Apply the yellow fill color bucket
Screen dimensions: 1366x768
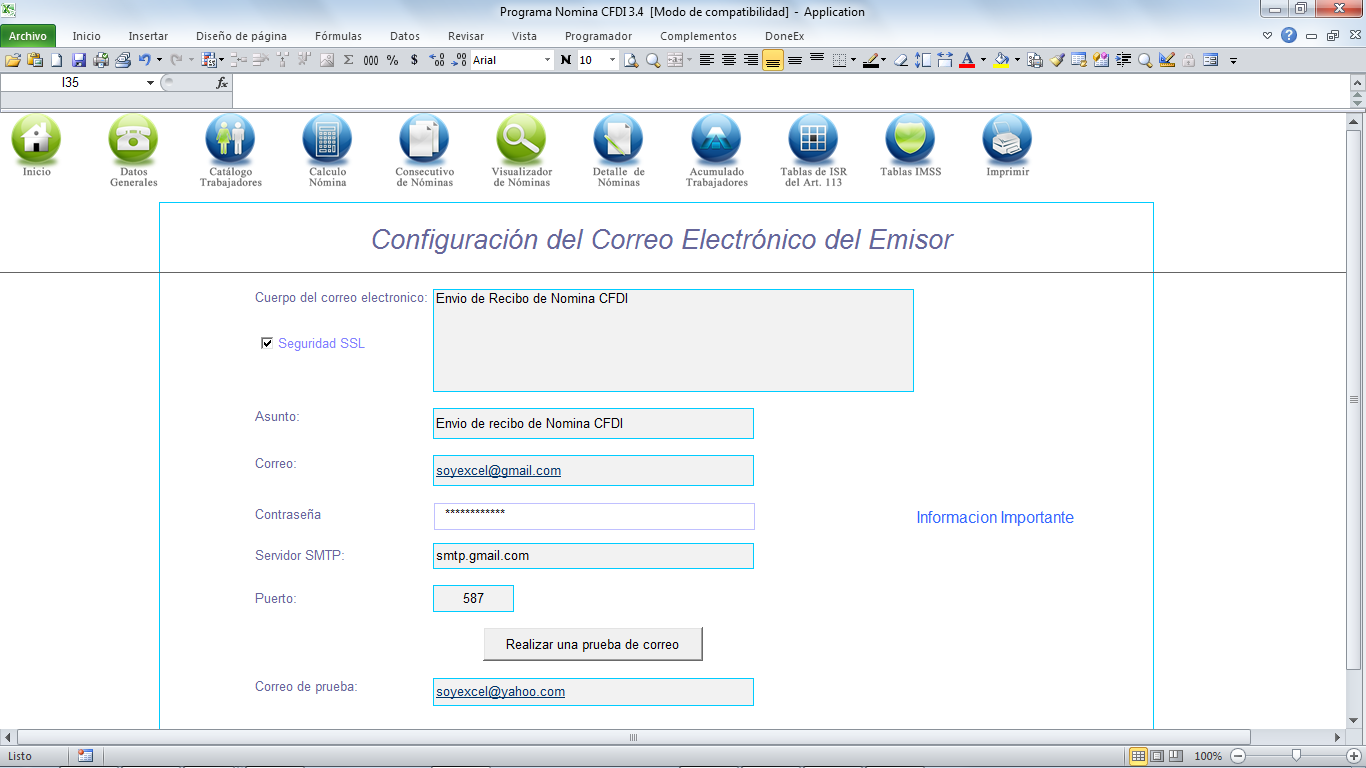tap(1001, 60)
